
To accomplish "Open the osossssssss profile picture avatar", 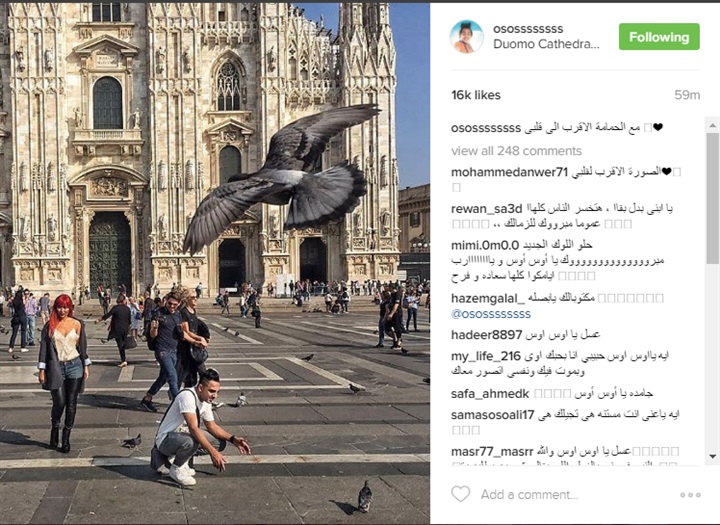I will point(467,36).
